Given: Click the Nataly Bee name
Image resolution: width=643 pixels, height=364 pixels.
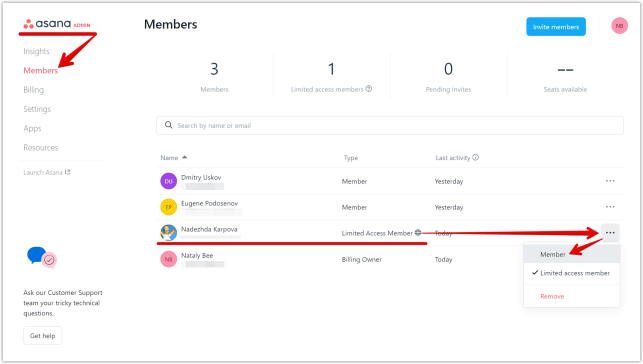Looking at the screenshot, I should coord(197,255).
